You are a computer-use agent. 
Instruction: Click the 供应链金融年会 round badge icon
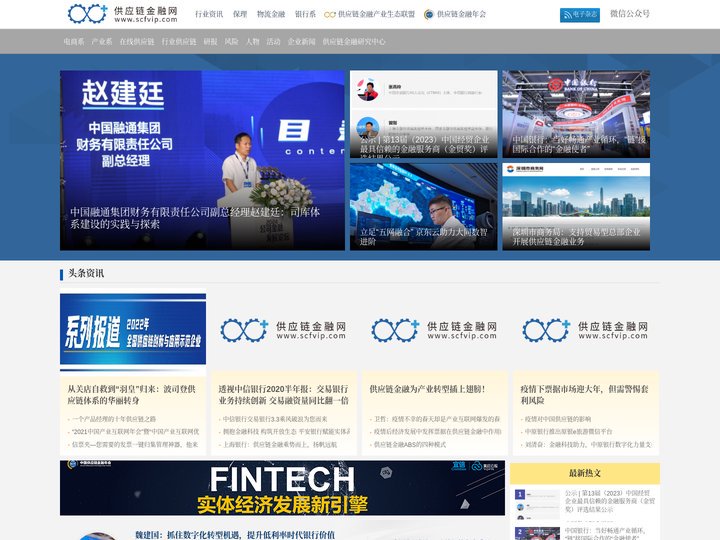[x=428, y=14]
